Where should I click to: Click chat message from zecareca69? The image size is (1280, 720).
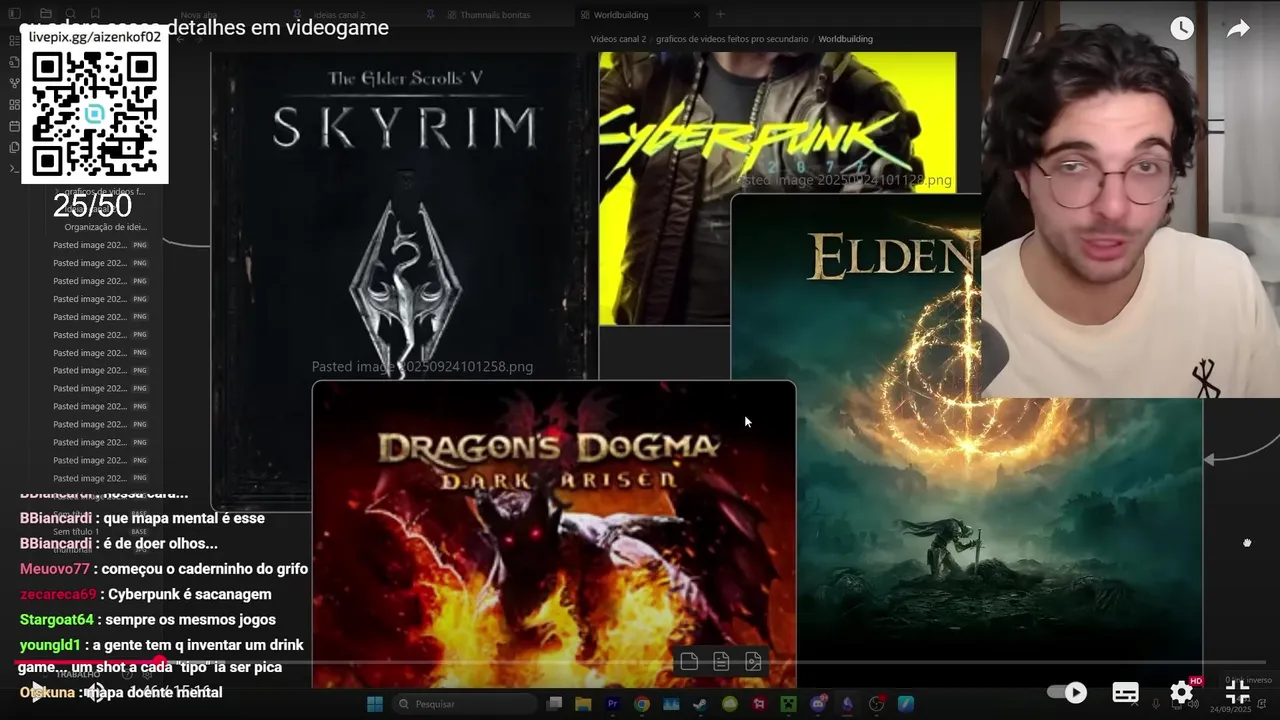pos(146,594)
